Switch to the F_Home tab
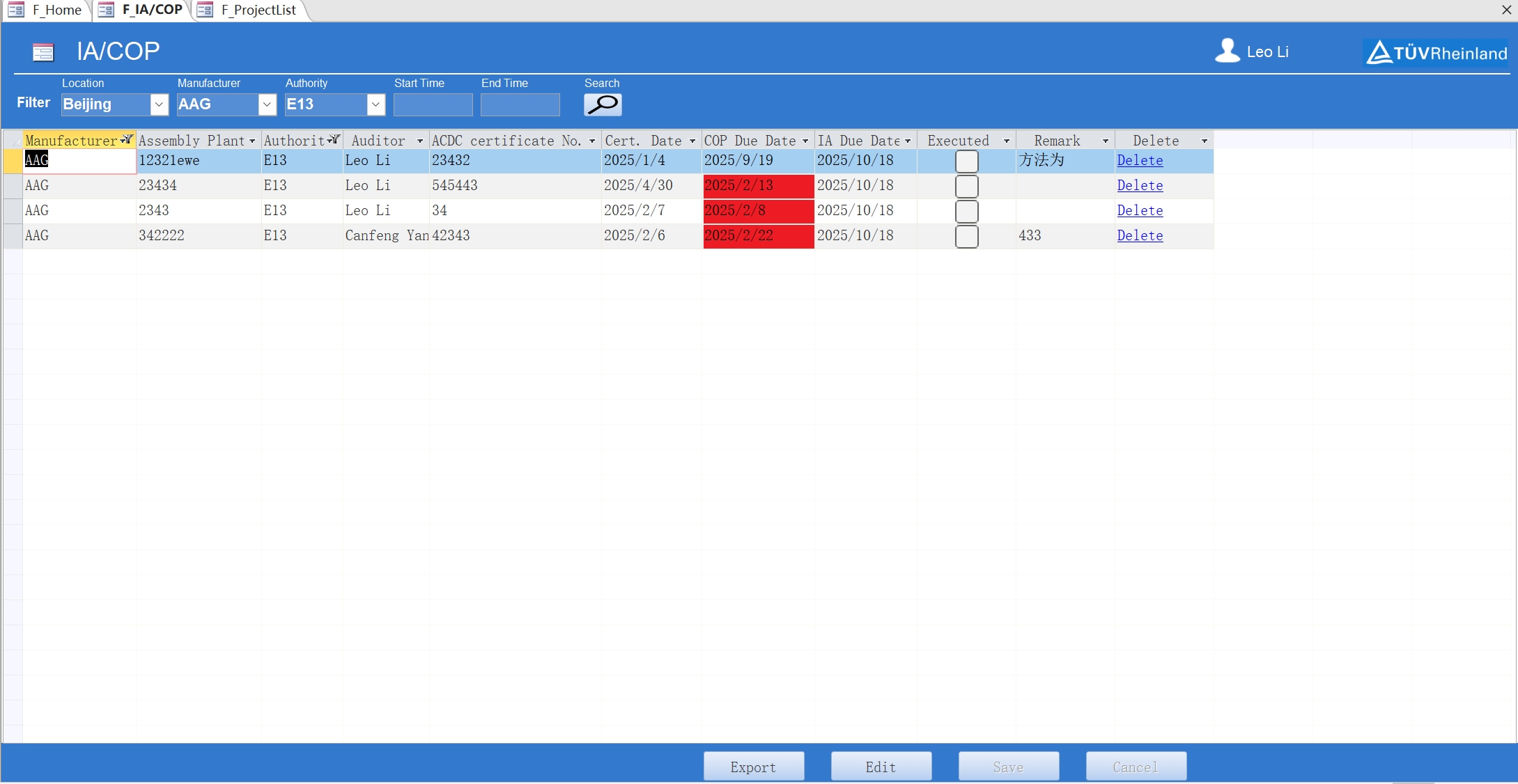This screenshot has width=1518, height=784. coord(48,10)
